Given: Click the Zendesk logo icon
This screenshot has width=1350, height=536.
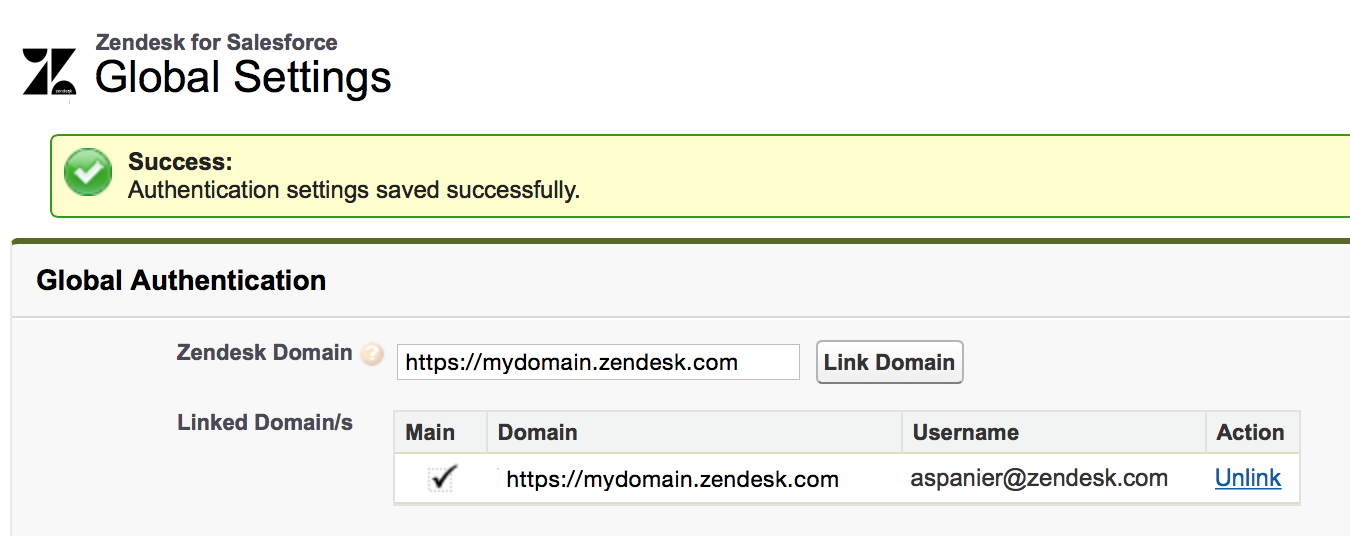Looking at the screenshot, I should coord(49,72).
